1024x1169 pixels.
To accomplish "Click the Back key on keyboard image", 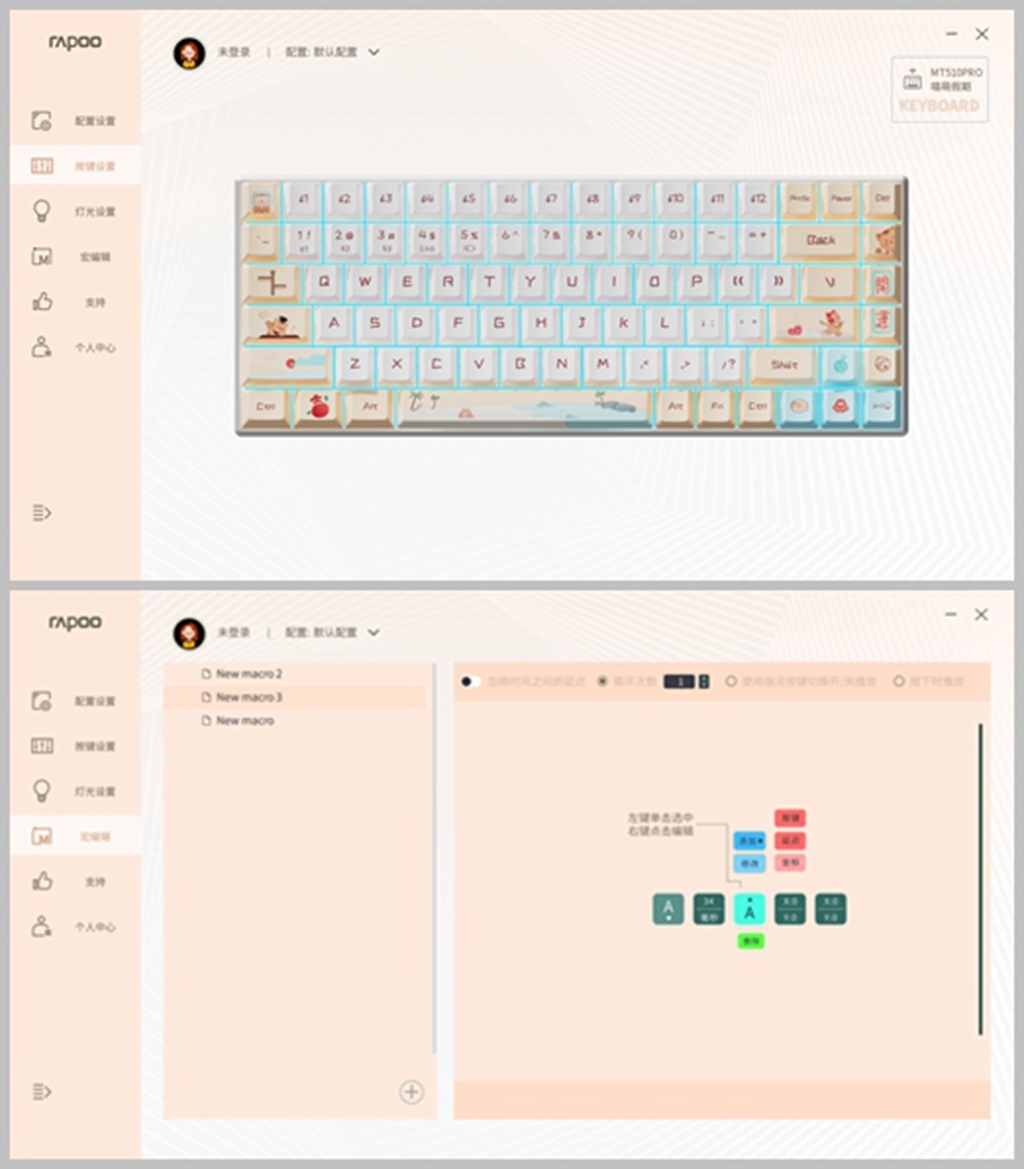I will pos(820,240).
